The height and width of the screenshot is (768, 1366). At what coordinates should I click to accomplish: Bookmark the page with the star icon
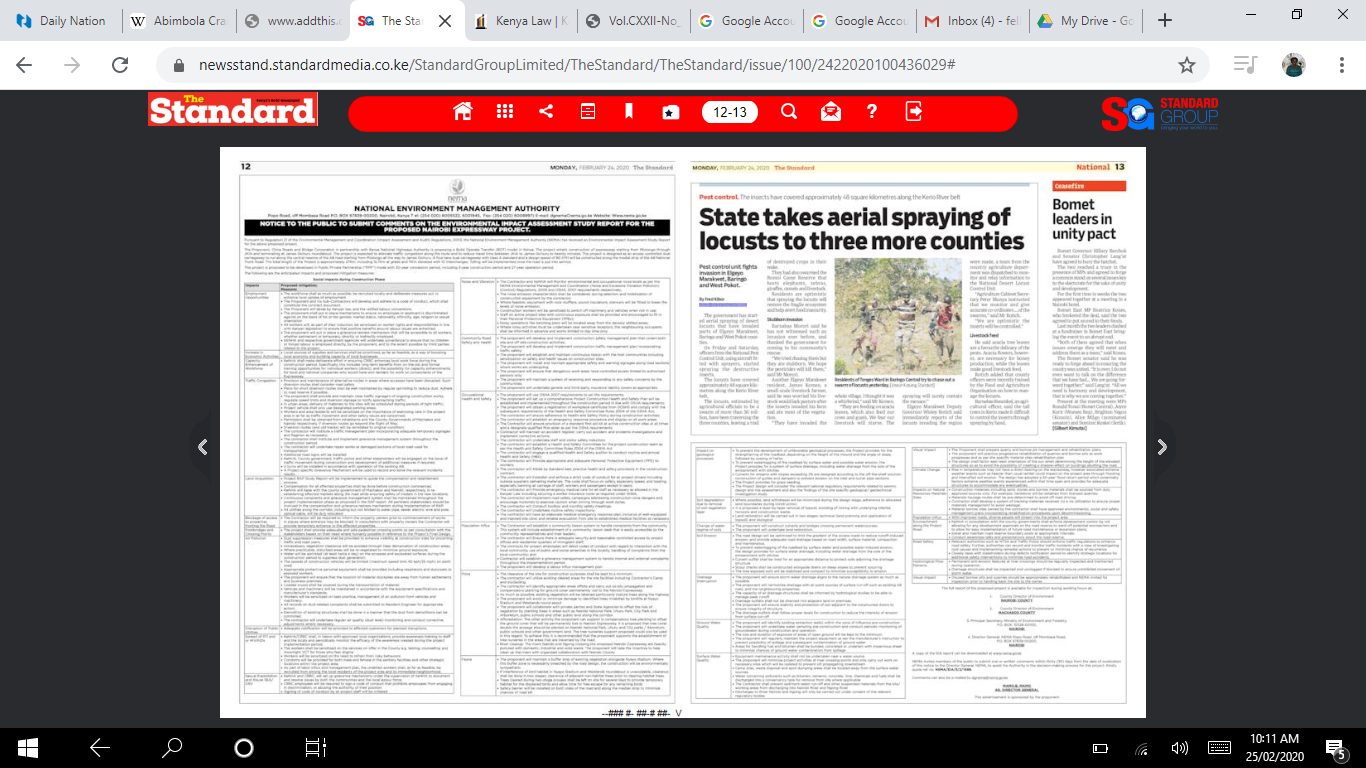(x=1186, y=65)
